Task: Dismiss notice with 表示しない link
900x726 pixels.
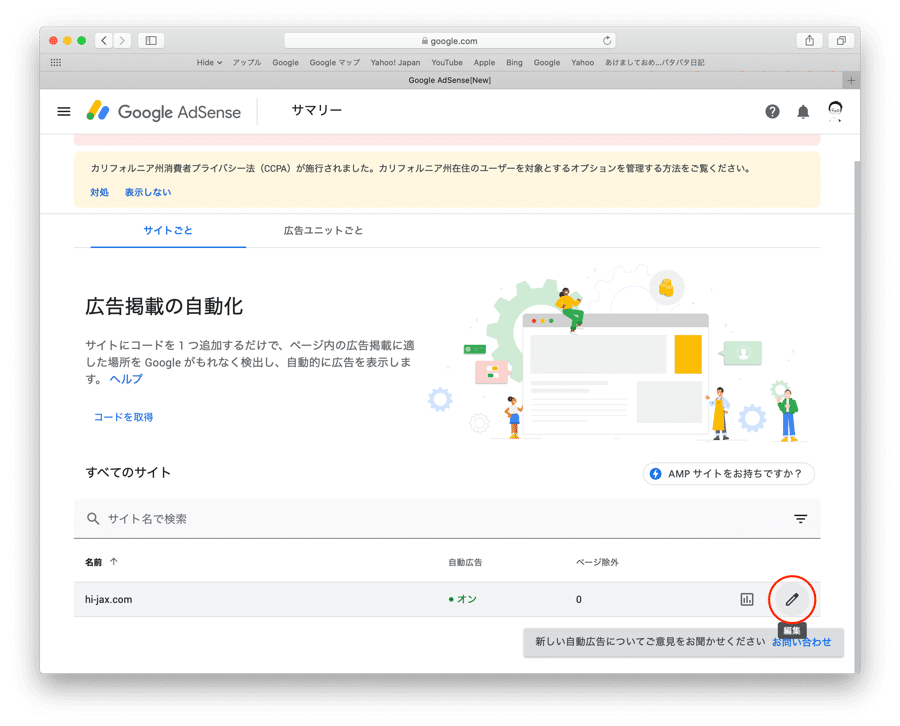Action: (x=148, y=192)
